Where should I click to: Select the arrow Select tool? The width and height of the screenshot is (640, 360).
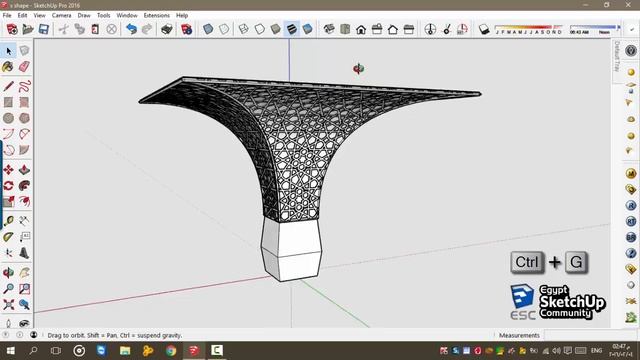click(x=9, y=51)
